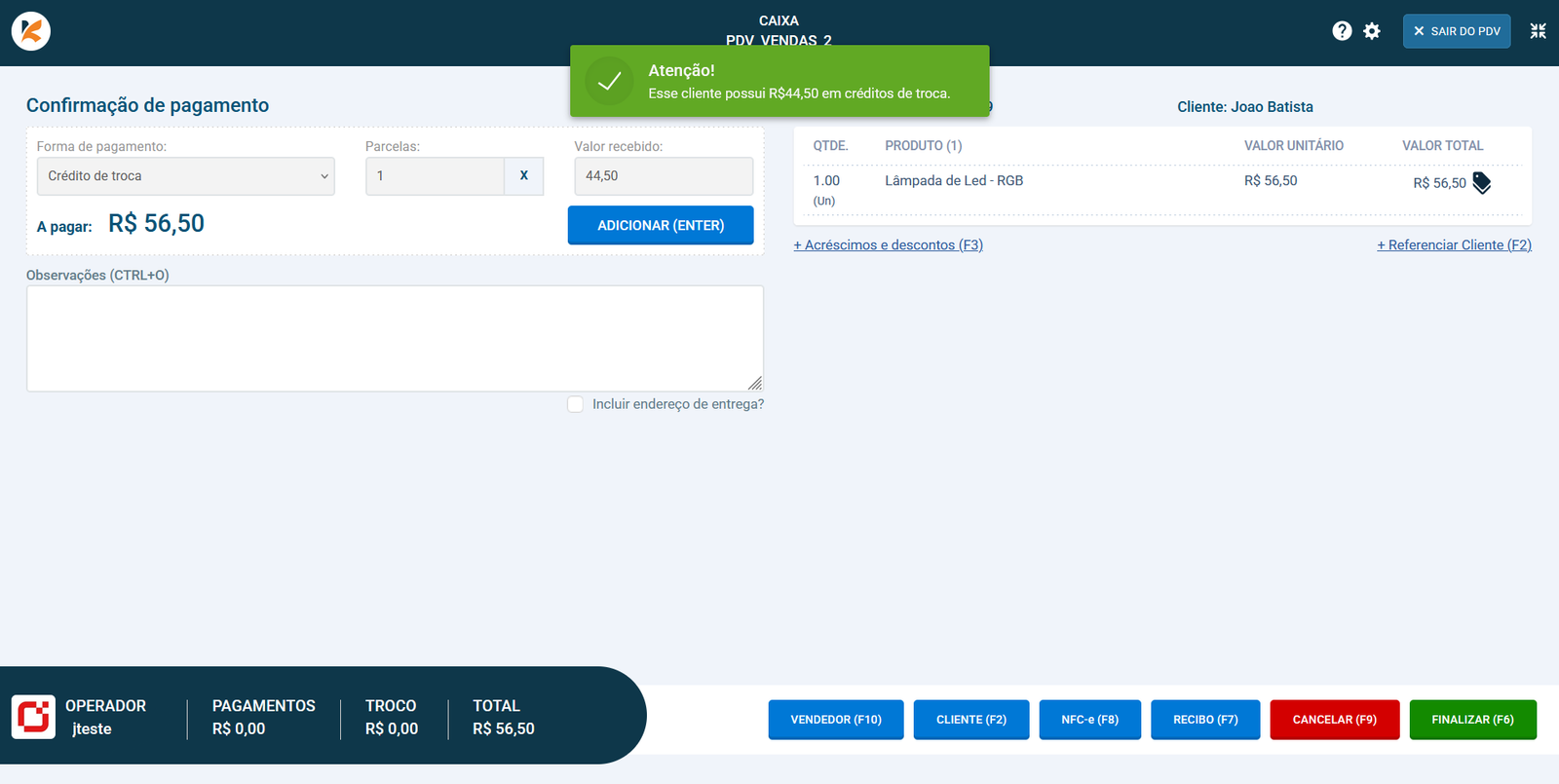This screenshot has width=1559, height=784.
Task: Expand Acréscimos e descontos (F3)
Action: 888,245
